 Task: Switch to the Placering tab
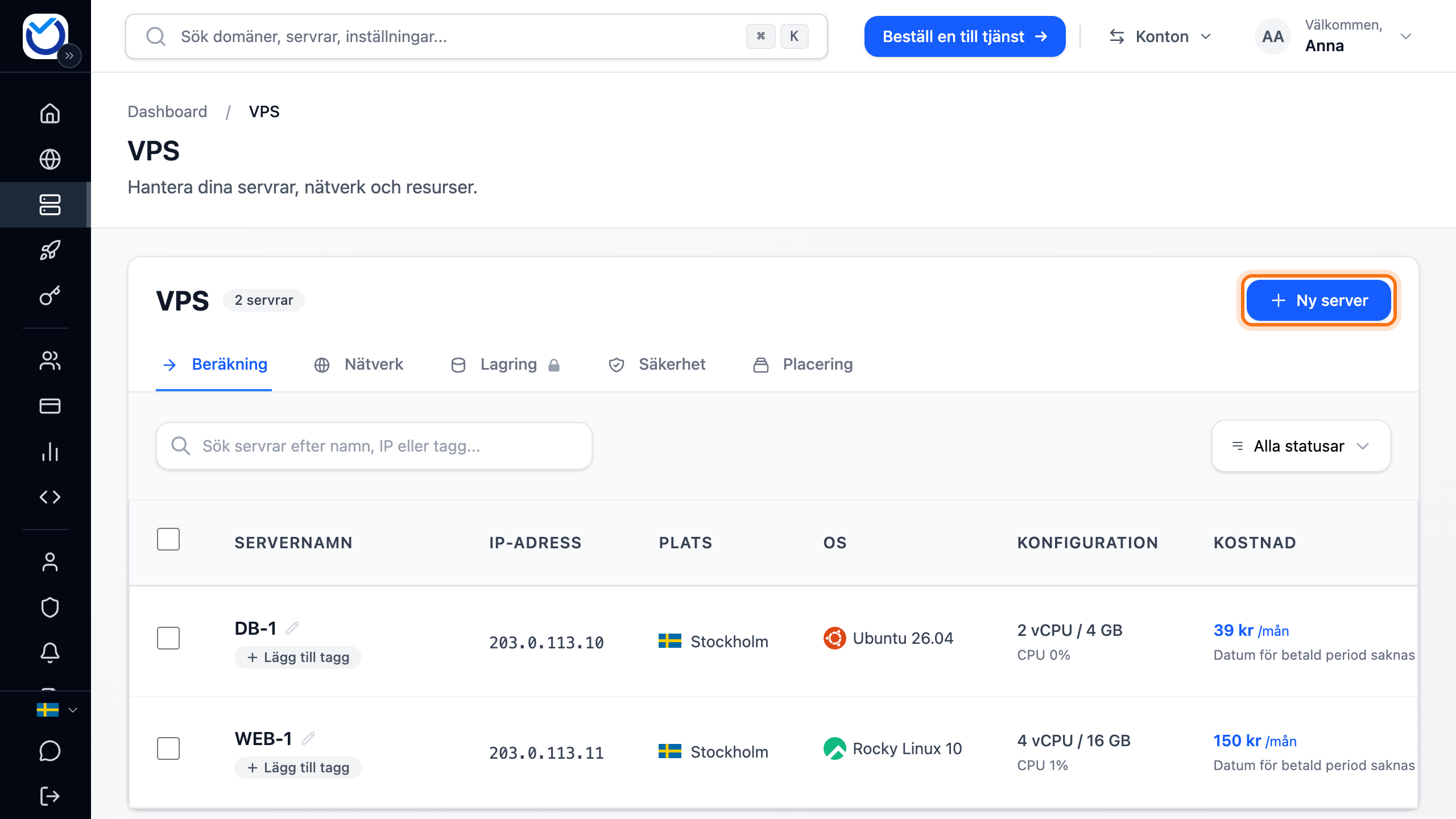(x=803, y=364)
